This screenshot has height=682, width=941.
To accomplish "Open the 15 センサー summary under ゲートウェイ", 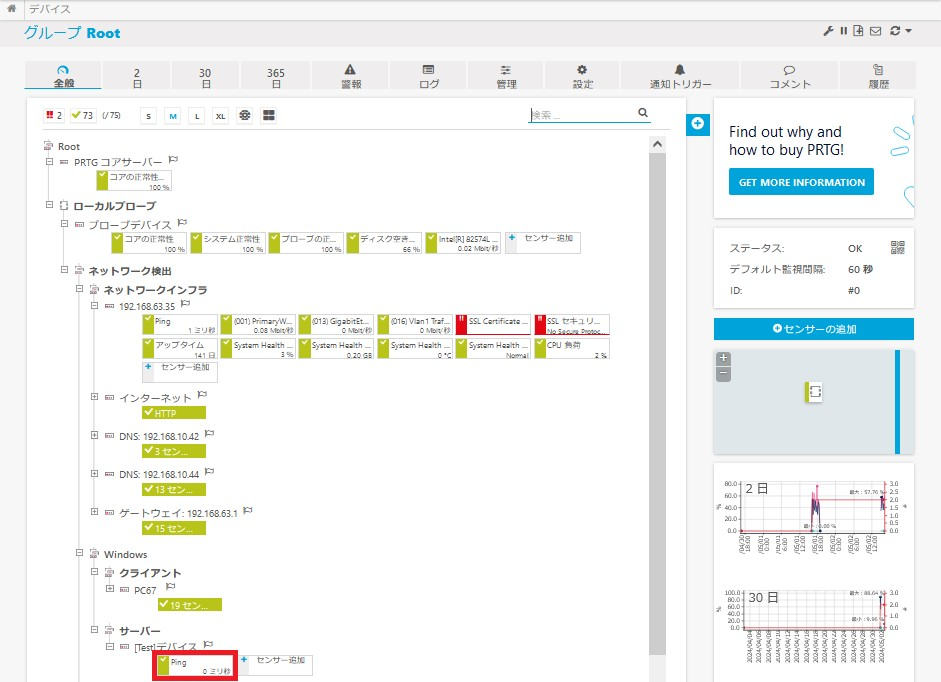I will pyautogui.click(x=174, y=528).
